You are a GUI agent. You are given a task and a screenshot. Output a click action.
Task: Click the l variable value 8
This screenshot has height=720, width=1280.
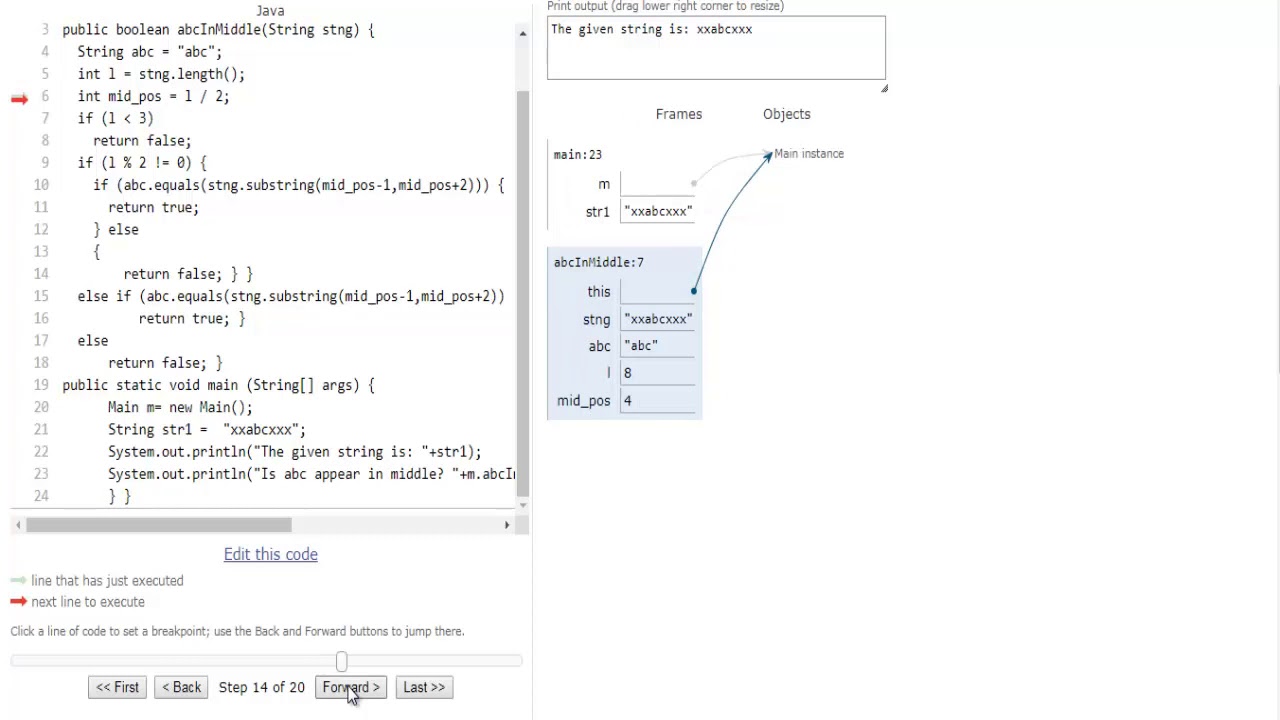pyautogui.click(x=628, y=373)
